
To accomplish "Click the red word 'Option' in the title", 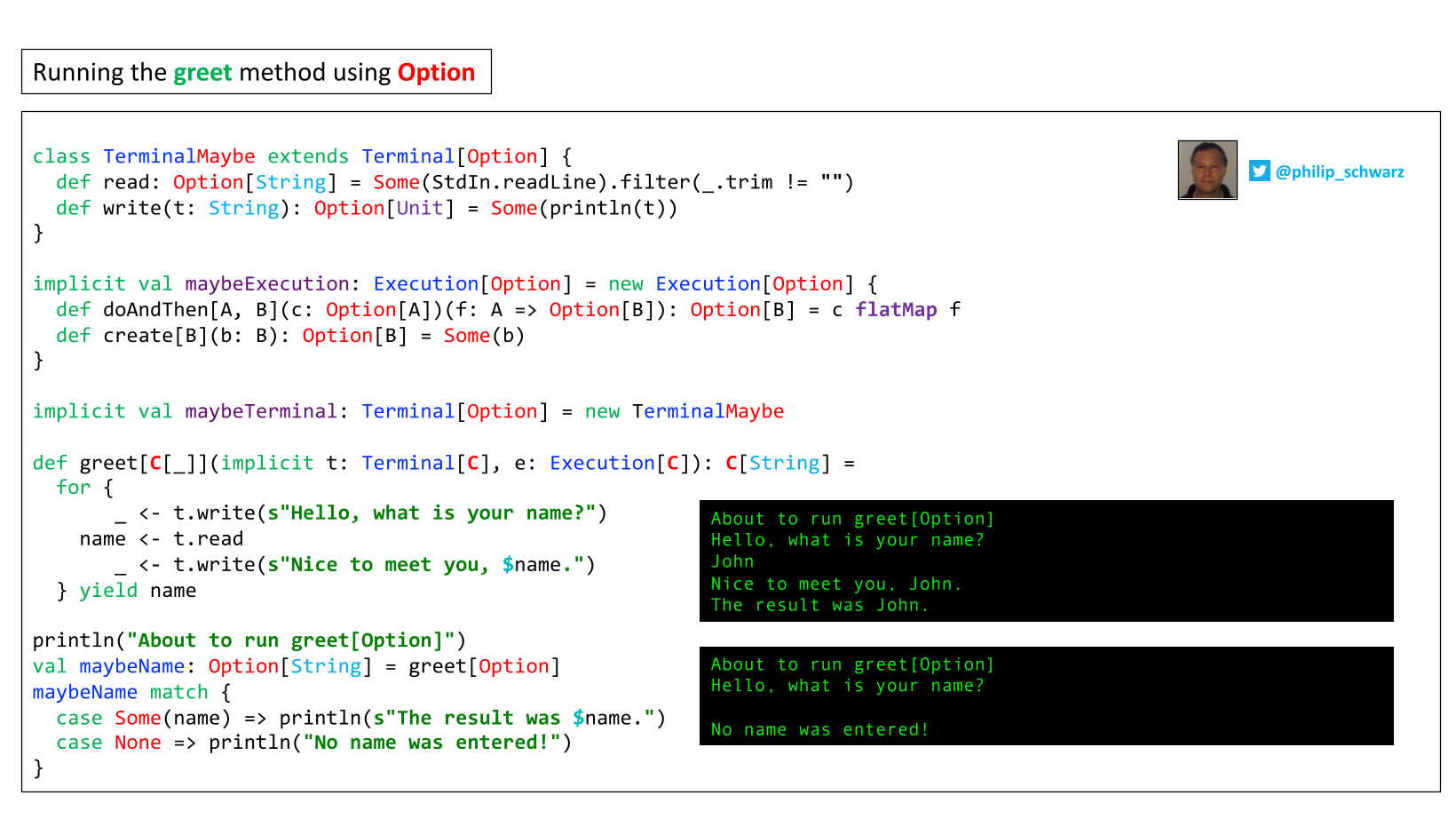I will [x=436, y=72].
